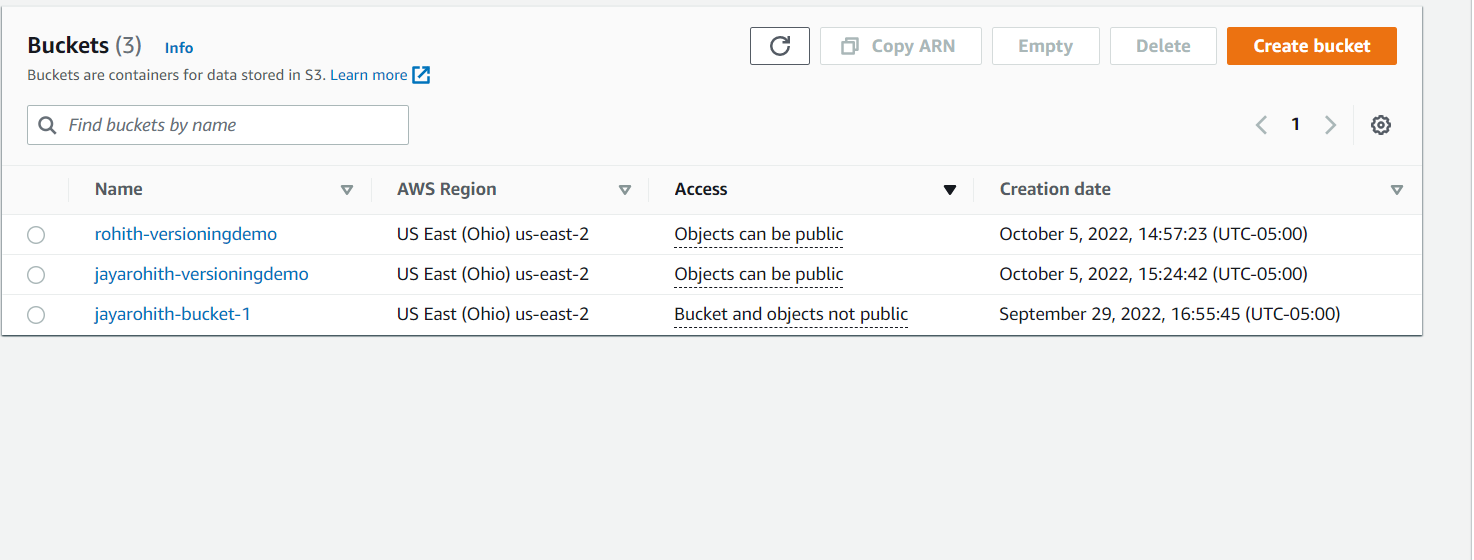Viewport: 1474px width, 560px height.
Task: Go to previous page arrow
Action: 1261,125
